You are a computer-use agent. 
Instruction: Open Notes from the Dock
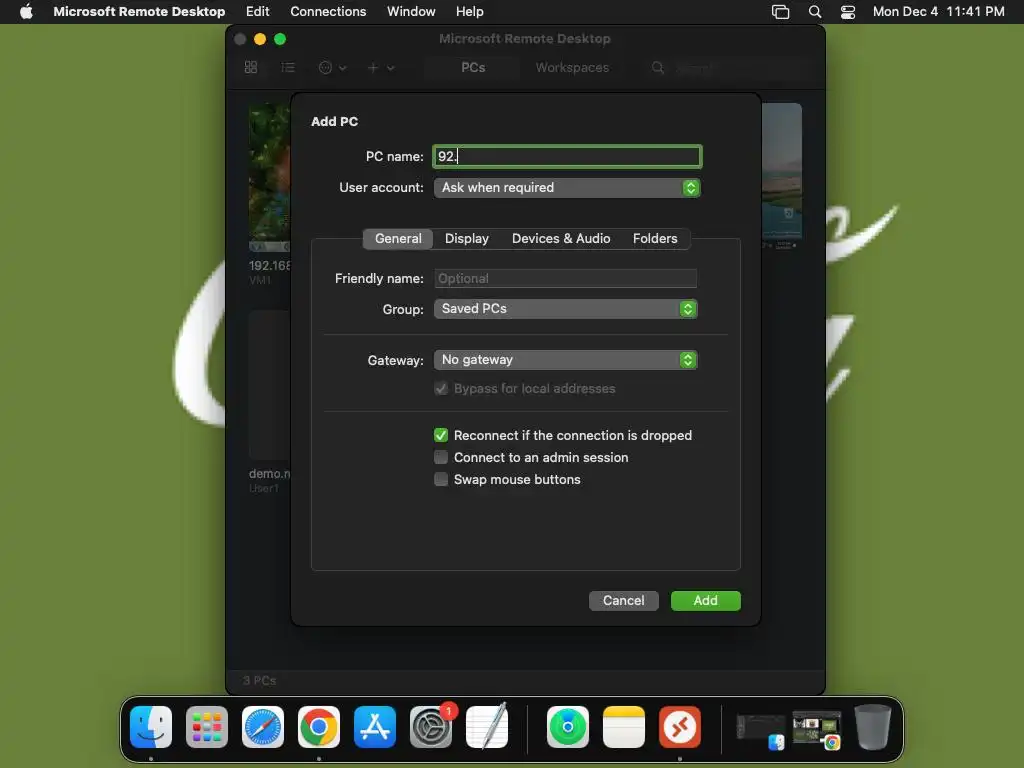click(x=624, y=726)
